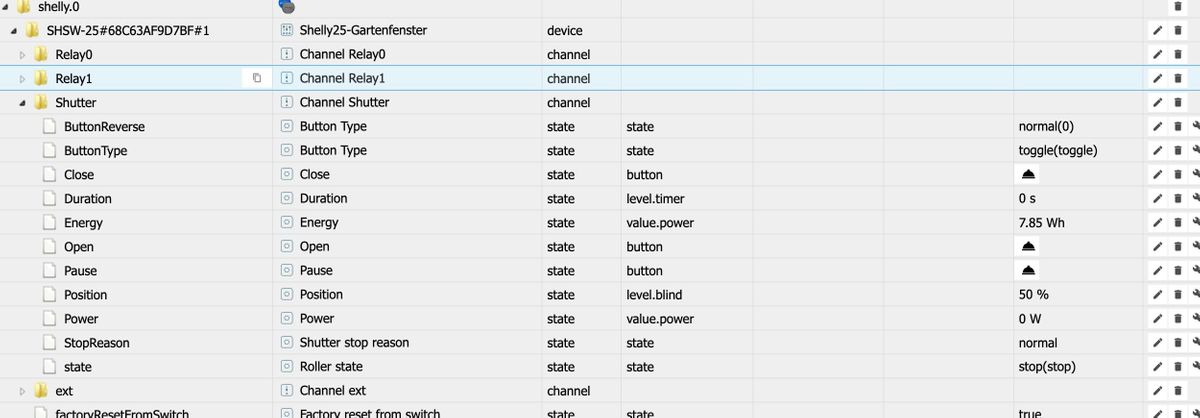This screenshot has width=1200, height=418.
Task: Edit the Duration state with the pencil icon
Action: (x=1157, y=198)
